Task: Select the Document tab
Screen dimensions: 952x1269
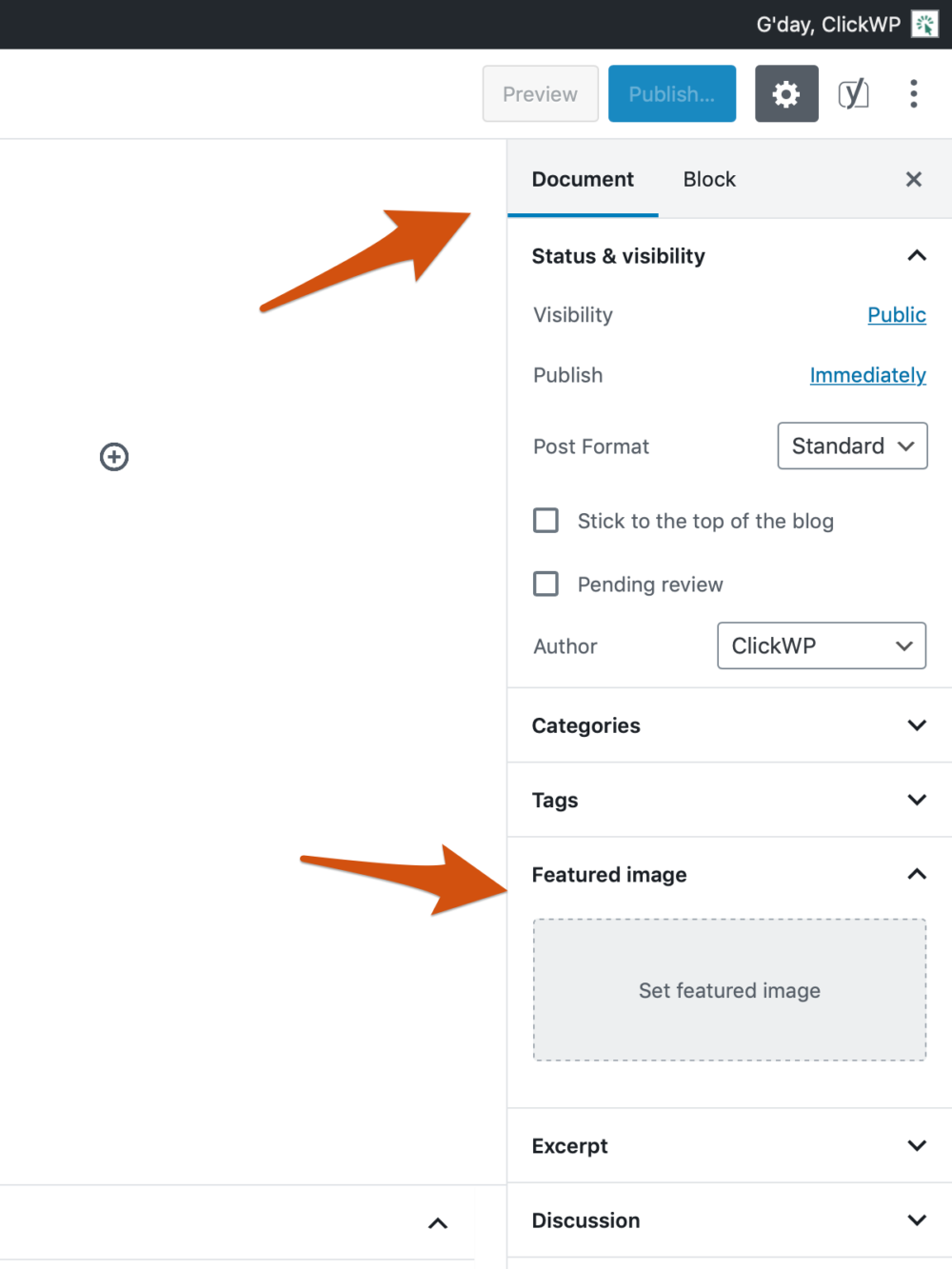Action: pyautogui.click(x=583, y=179)
